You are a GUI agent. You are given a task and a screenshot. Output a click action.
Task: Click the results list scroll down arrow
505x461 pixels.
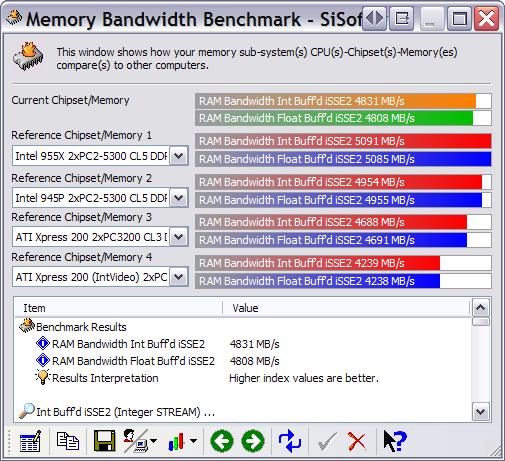480,412
